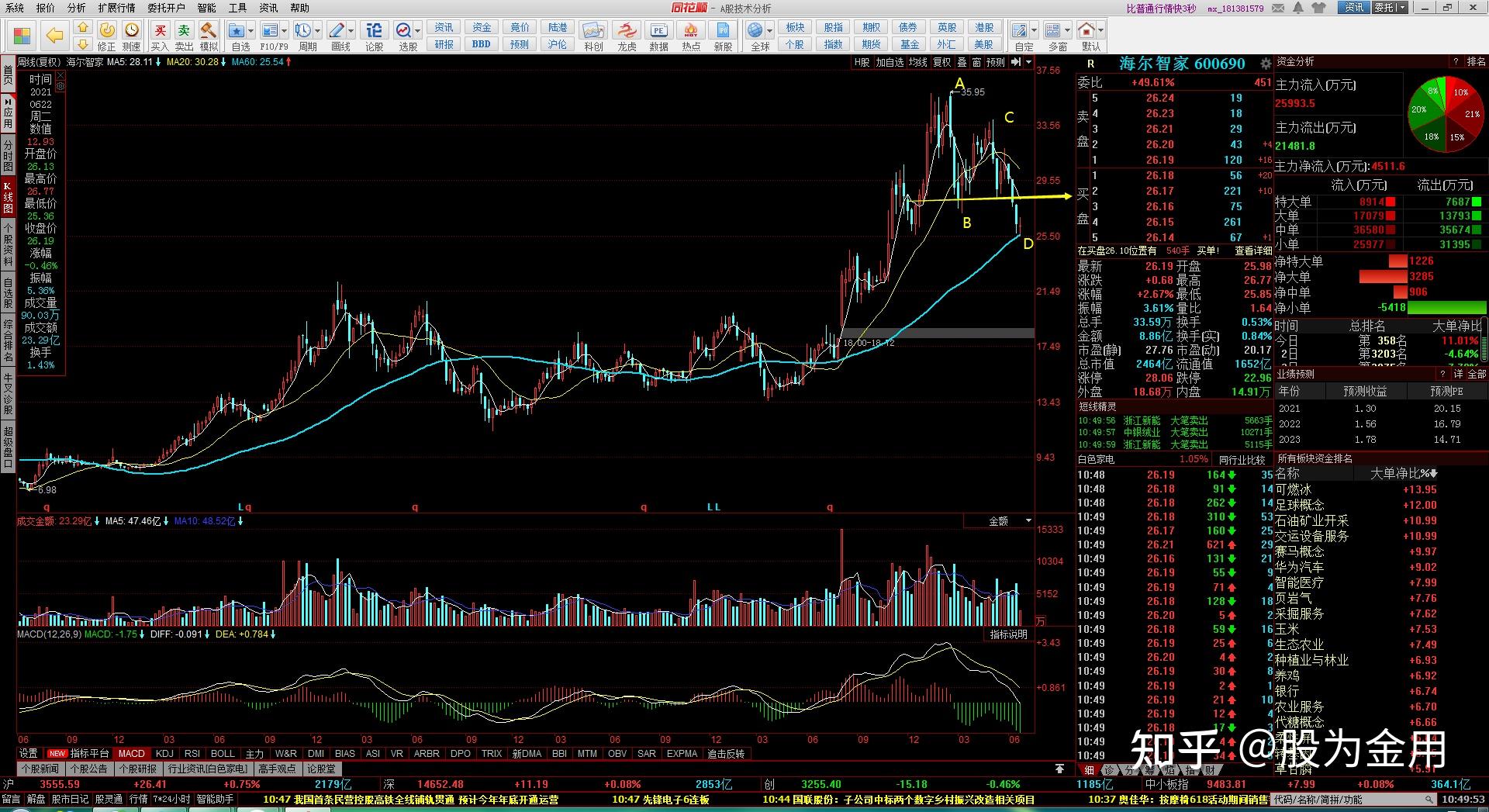Click the 周期 period clock icon
This screenshot has height=812, width=1489.
pos(303,36)
